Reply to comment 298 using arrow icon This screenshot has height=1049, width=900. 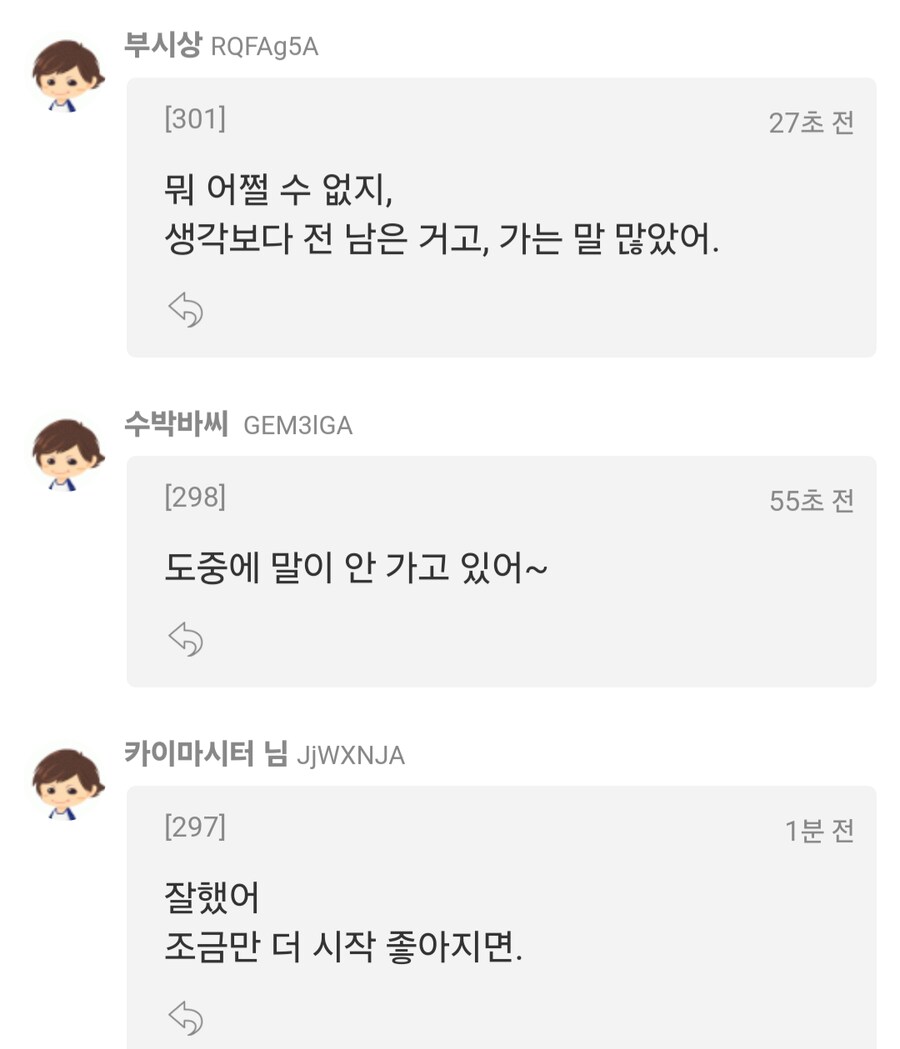pyautogui.click(x=186, y=638)
